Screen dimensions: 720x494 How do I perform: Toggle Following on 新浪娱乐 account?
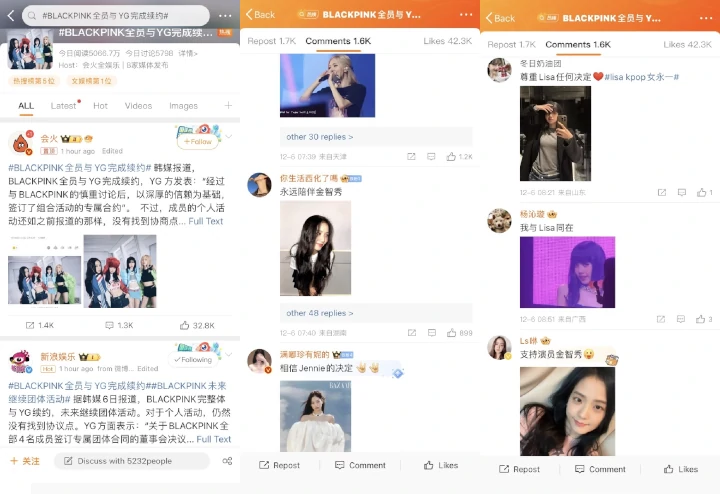pos(193,359)
